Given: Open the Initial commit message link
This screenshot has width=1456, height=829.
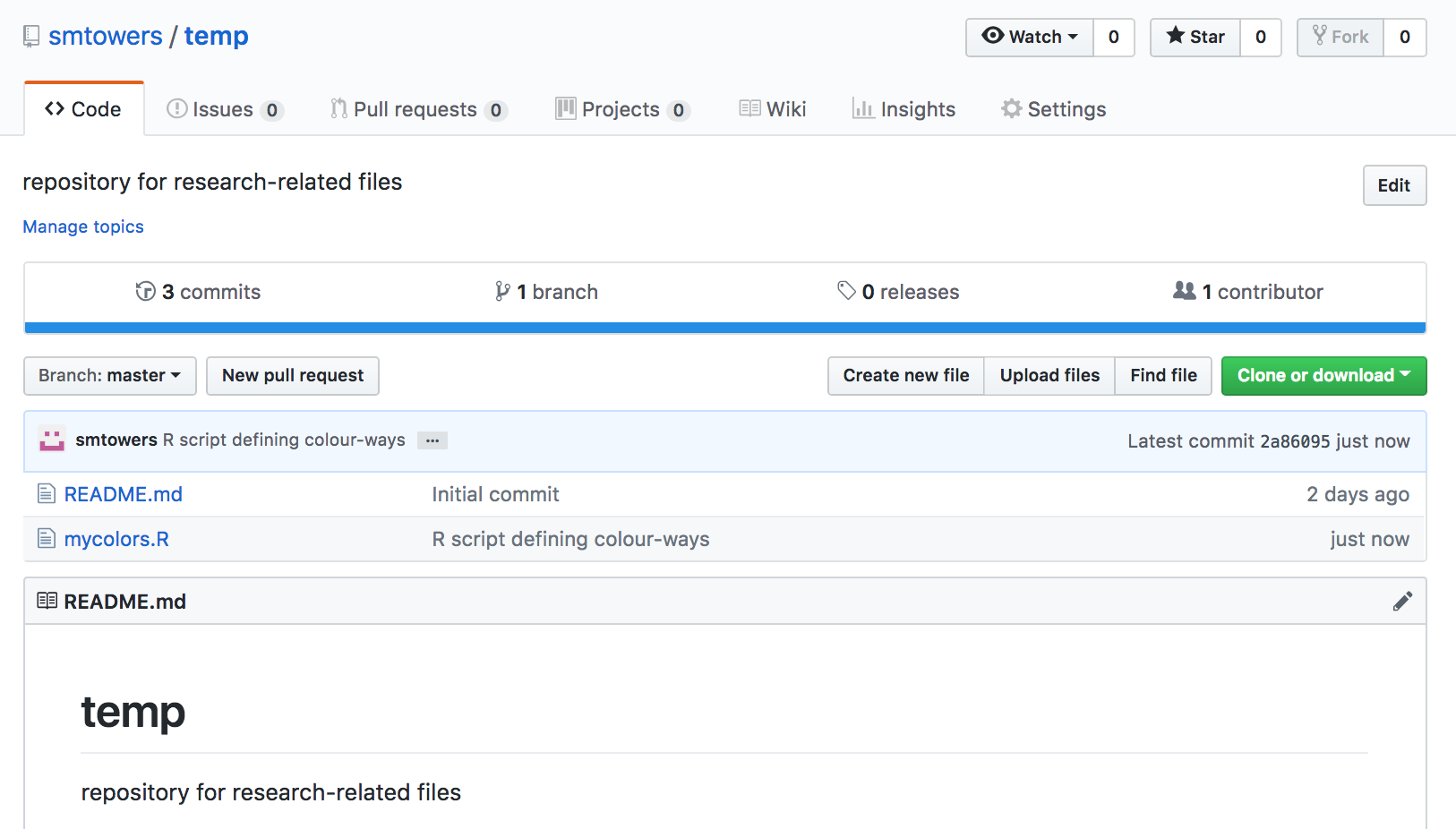Looking at the screenshot, I should 495,494.
